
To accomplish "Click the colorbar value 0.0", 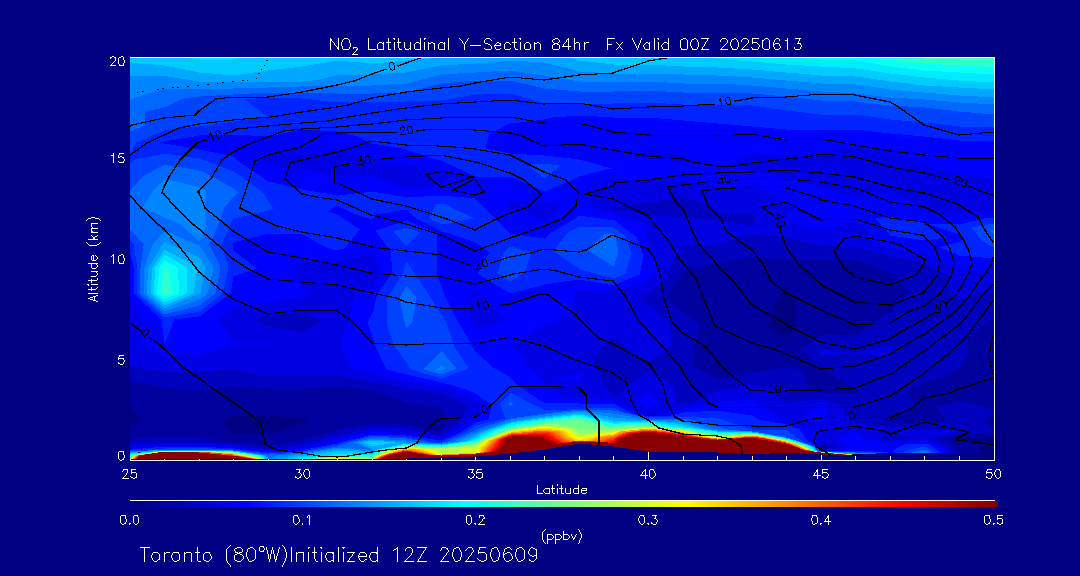I will pyautogui.click(x=130, y=520).
